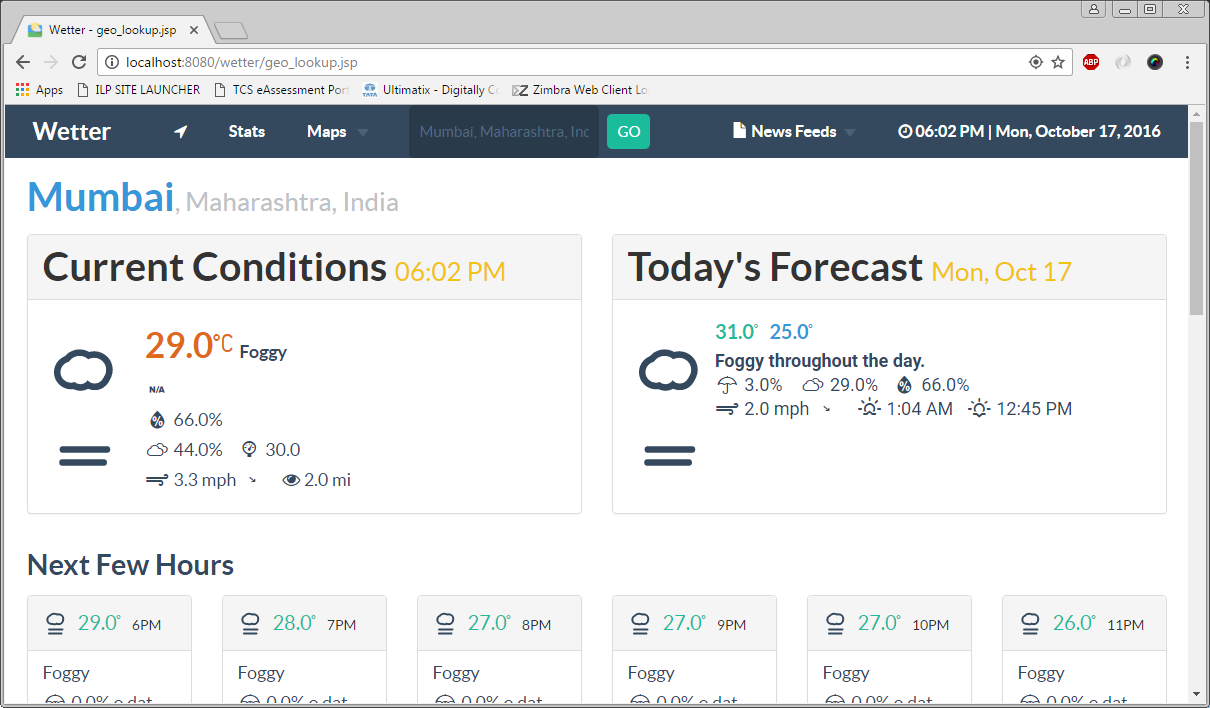Click the cloud icon in Current Conditions
Viewport: 1210px width, 708px height.
(x=83, y=370)
